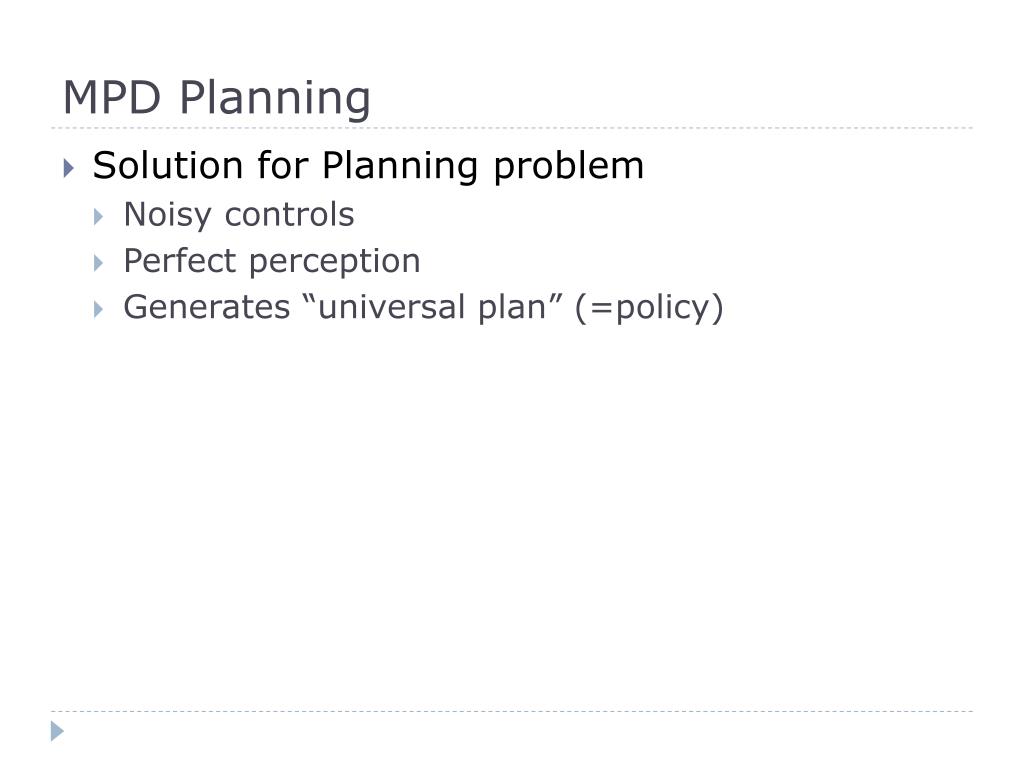Screen dimensions: 1024x768
Task: Click the word Noisy in the sub-bullet
Action: 168,216
